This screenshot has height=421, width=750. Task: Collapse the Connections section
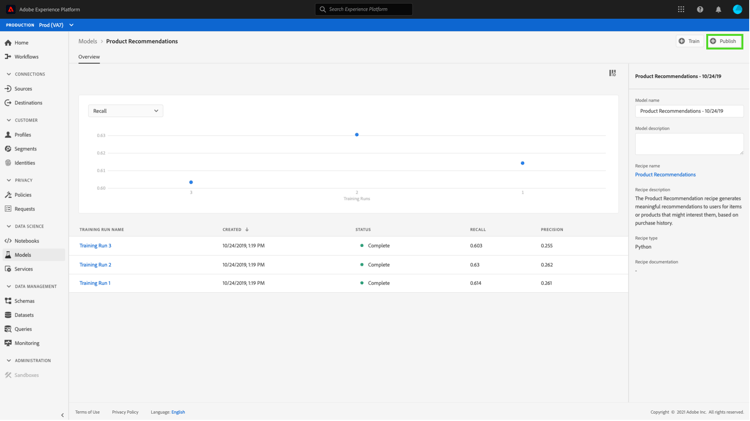pyautogui.click(x=9, y=74)
